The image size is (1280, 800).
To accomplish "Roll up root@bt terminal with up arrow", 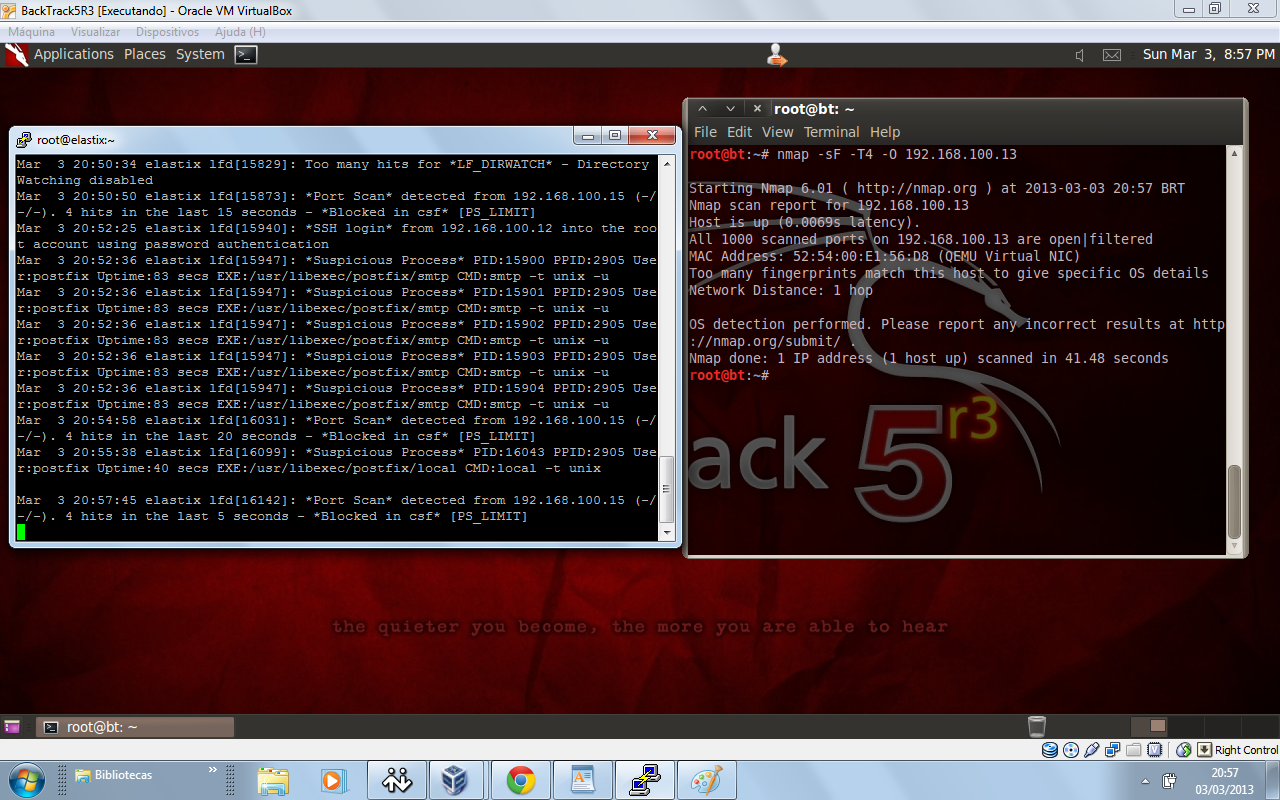I will tap(703, 109).
